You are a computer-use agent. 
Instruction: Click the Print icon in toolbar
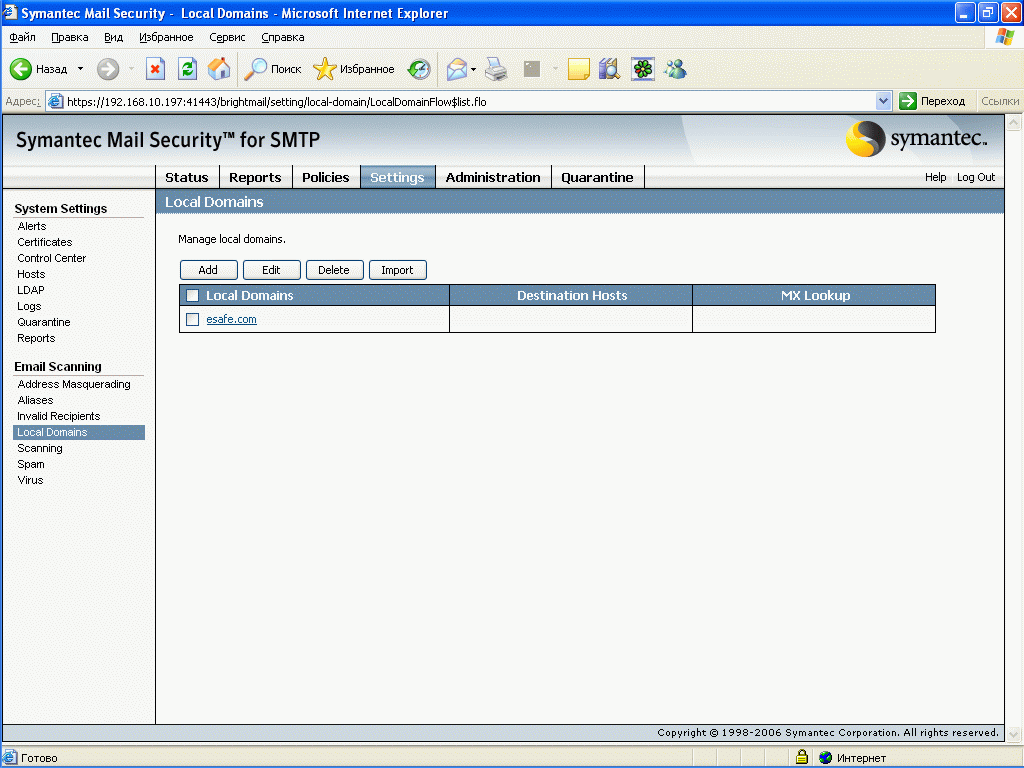tap(496, 69)
